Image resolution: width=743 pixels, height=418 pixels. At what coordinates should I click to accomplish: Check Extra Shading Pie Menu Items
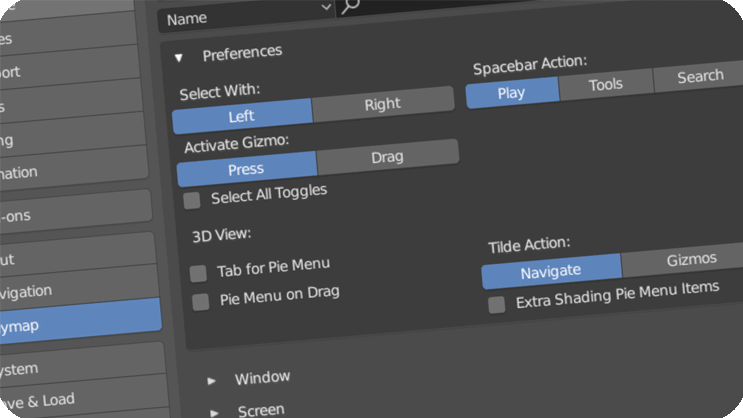point(497,304)
